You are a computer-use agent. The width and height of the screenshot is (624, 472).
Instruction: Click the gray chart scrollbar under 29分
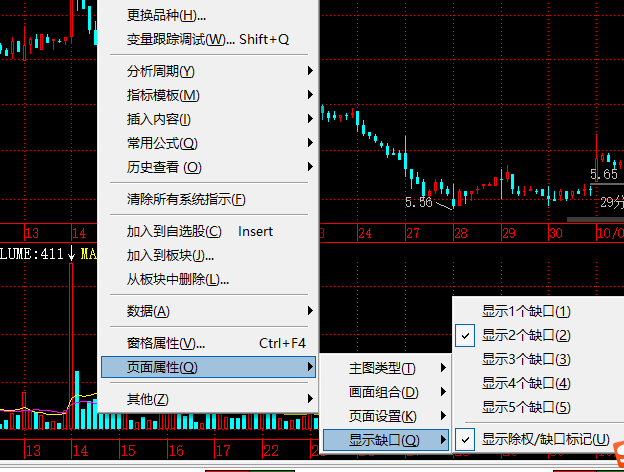[x=595, y=219]
